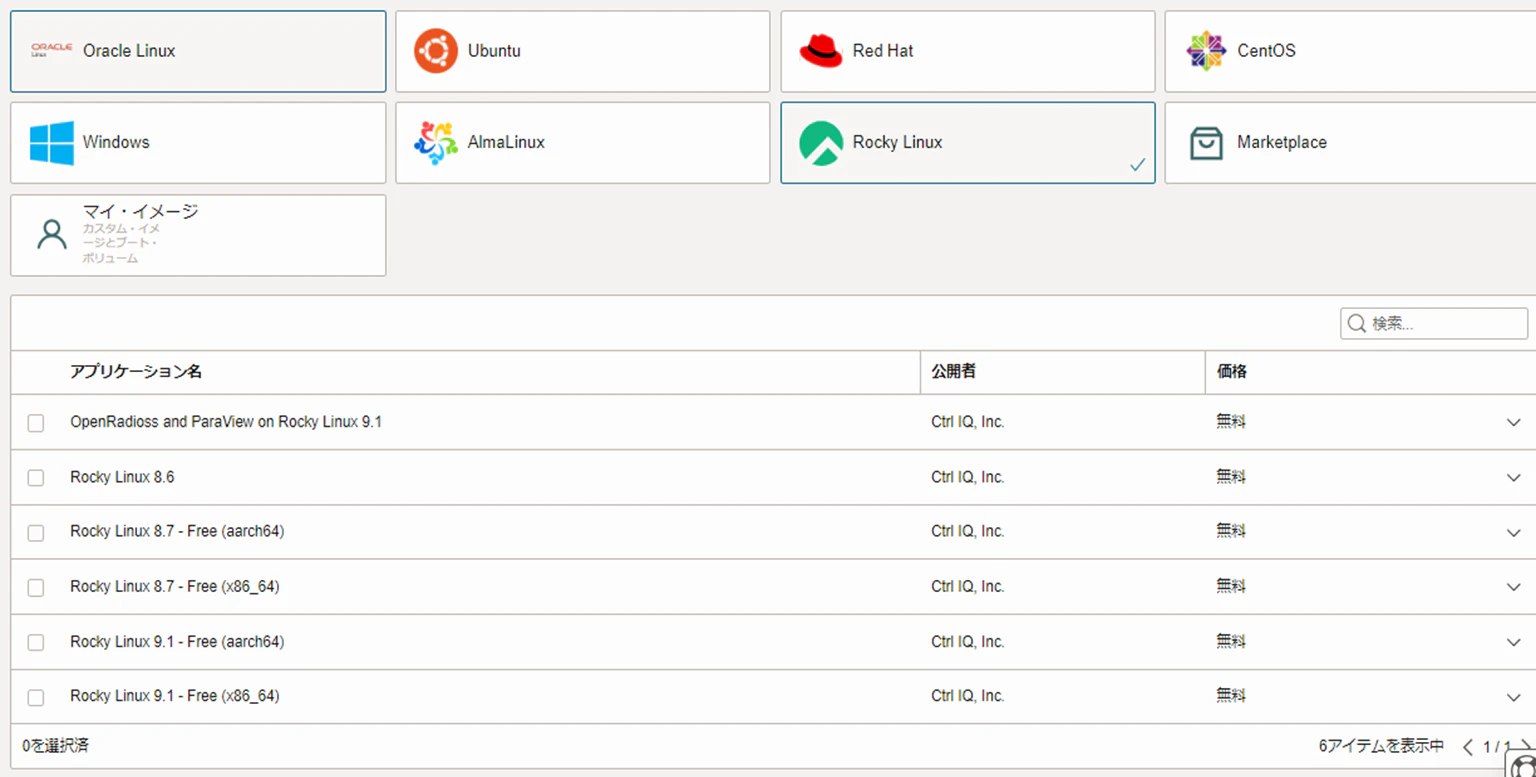Click the Rocky Linux green logo icon
Viewport: 1536px width, 777px height.
821,142
